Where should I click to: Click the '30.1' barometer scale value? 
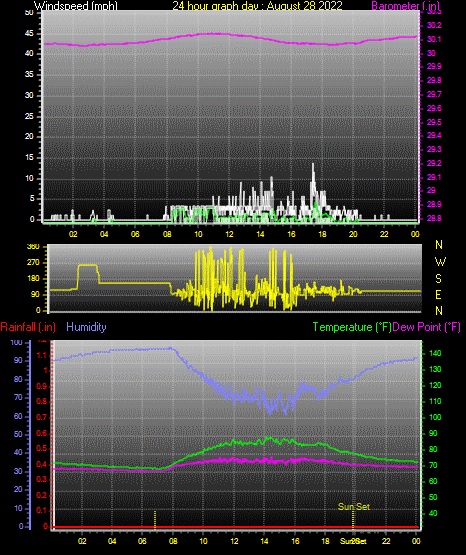434,39
